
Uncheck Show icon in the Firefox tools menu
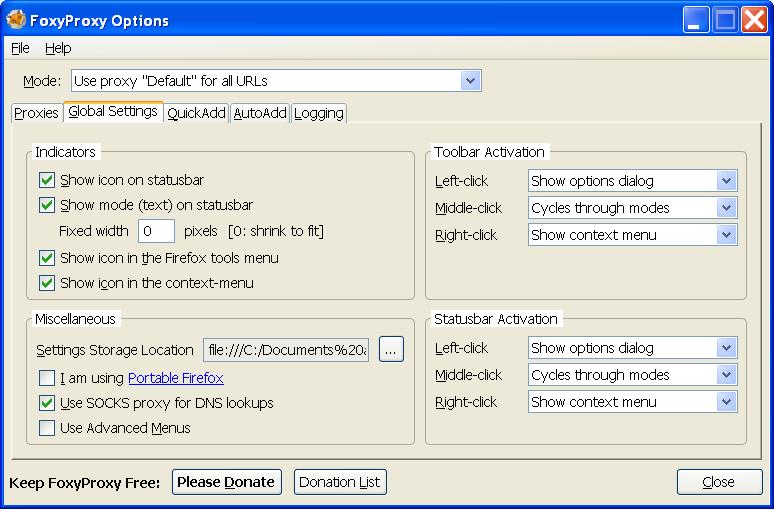coord(47,258)
